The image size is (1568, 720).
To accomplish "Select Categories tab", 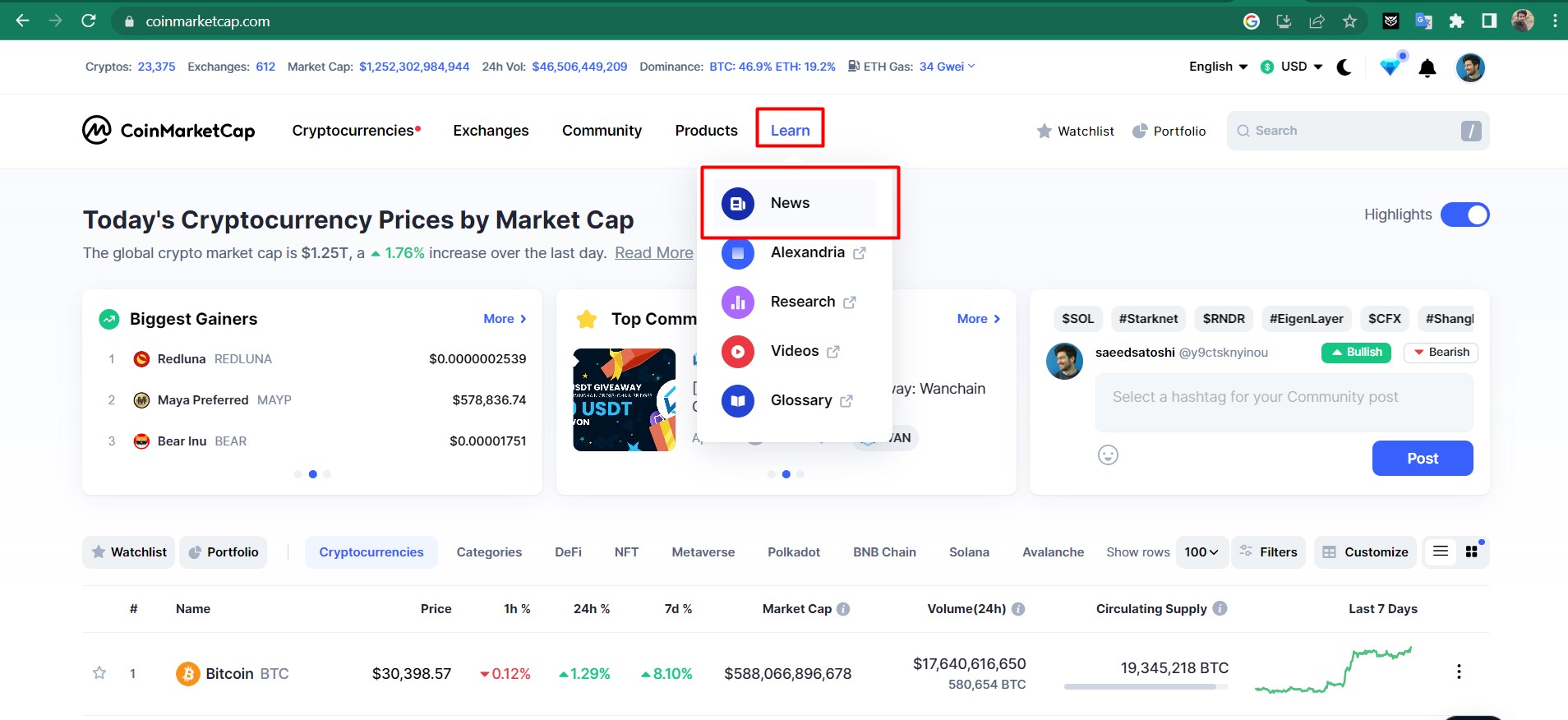I will click(489, 552).
